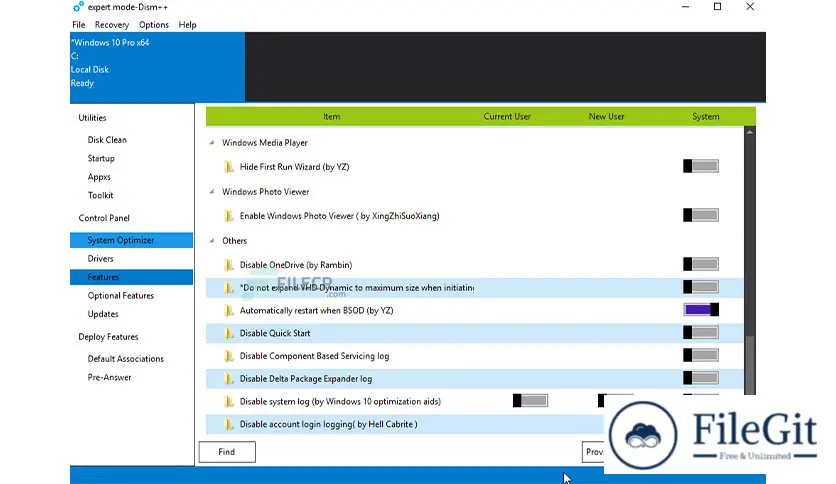The width and height of the screenshot is (836, 484).
Task: Select Startup in sidebar
Action: [101, 158]
